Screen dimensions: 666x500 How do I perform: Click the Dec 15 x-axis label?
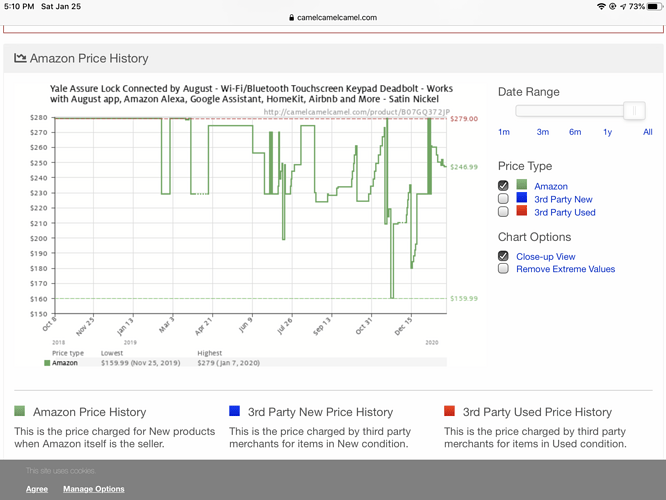point(404,326)
